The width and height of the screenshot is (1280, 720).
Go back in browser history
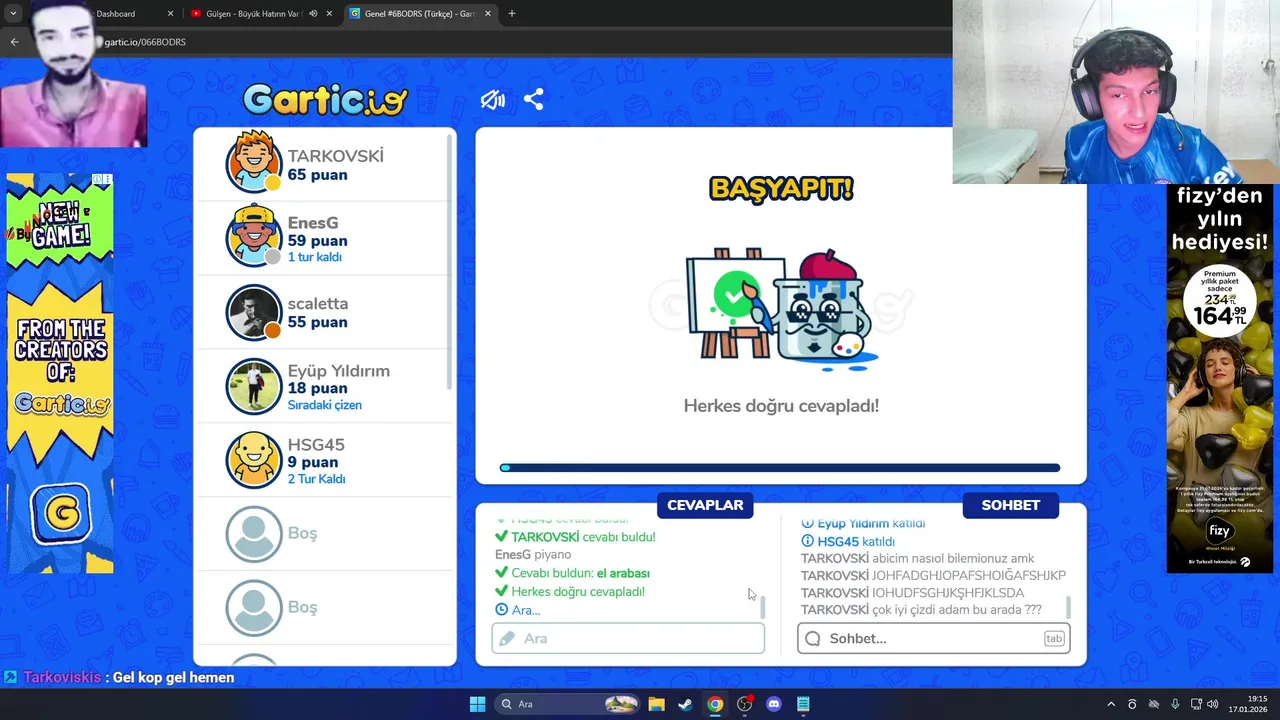[x=14, y=42]
